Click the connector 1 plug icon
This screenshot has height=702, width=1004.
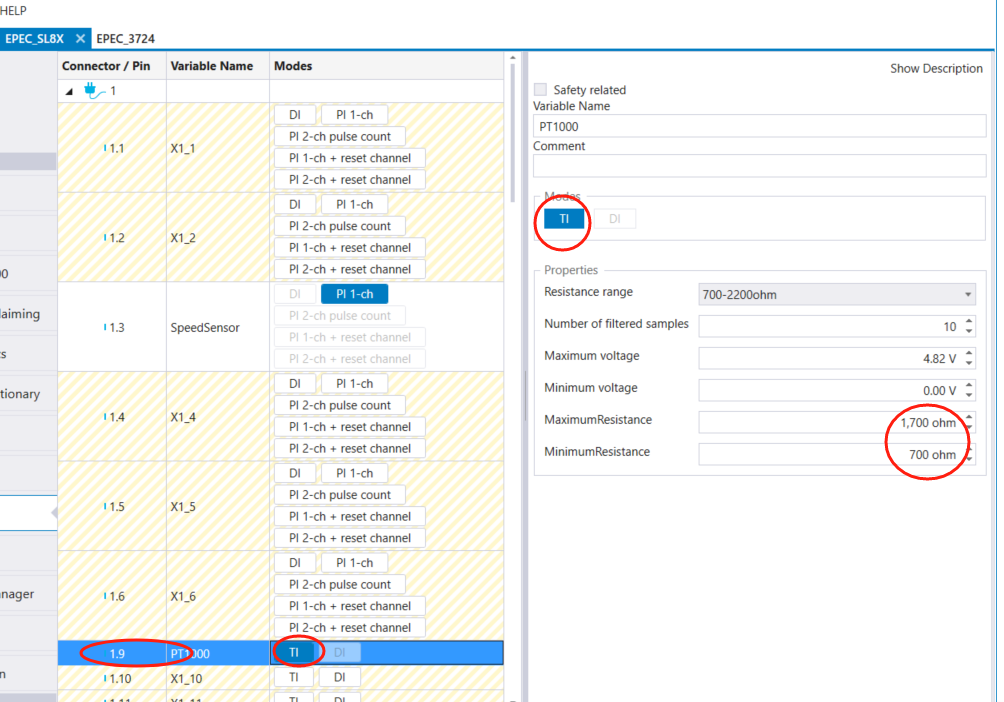95,90
